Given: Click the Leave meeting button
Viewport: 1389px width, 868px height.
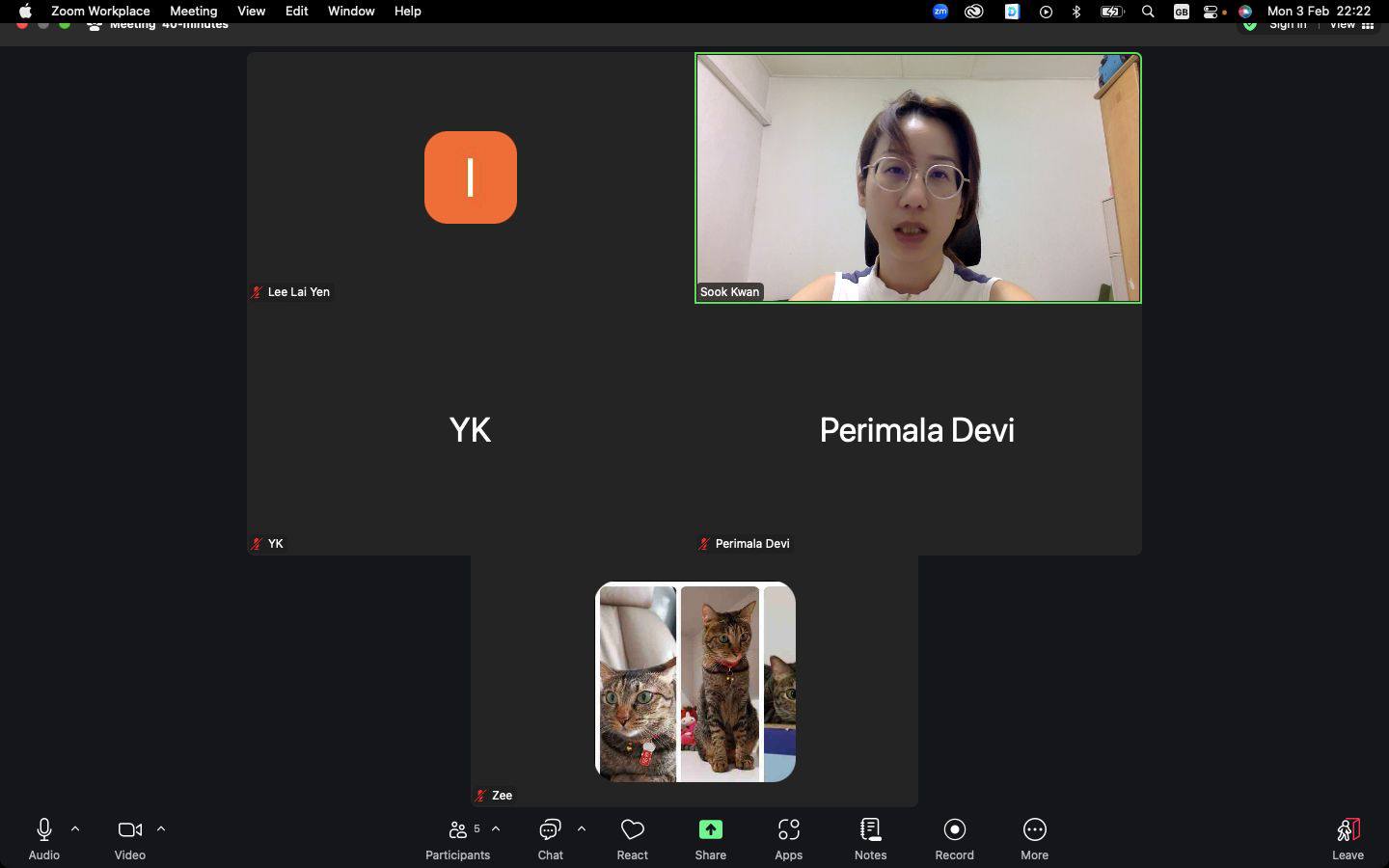Looking at the screenshot, I should [1348, 838].
